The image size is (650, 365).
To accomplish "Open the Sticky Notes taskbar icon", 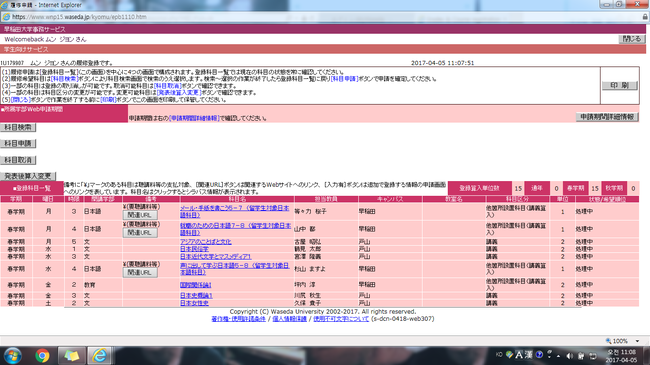I will pyautogui.click(x=71, y=356).
